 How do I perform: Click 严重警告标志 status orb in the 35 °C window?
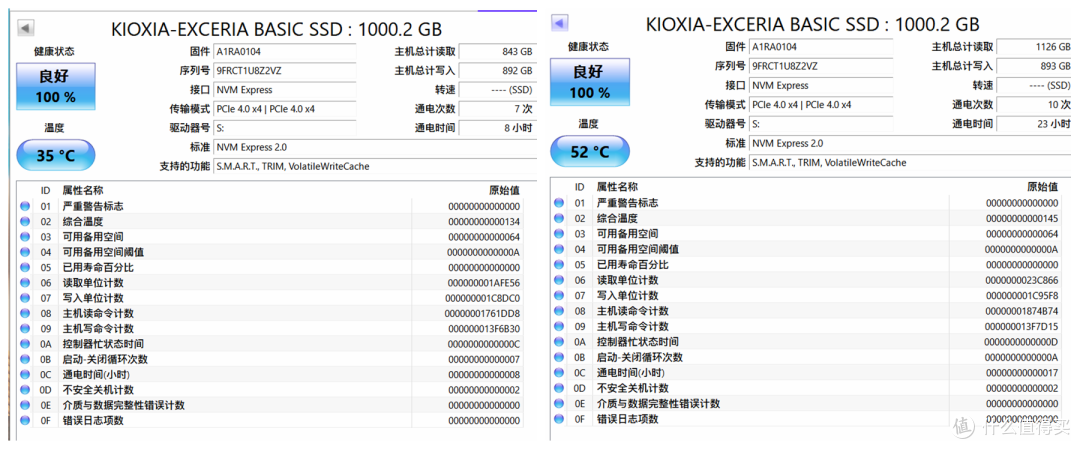pyautogui.click(x=25, y=207)
